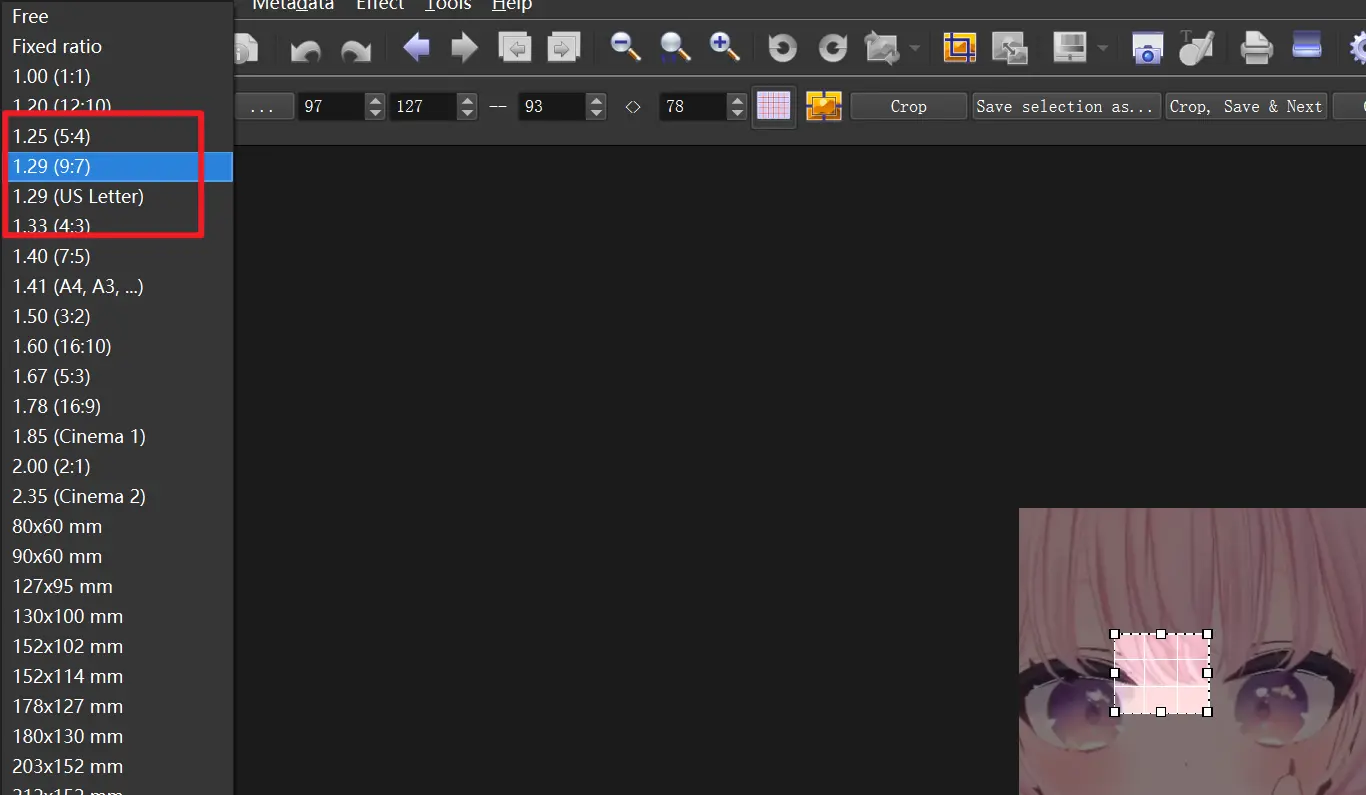Rotate the image counter-clockwise
Screen dimensions: 1366x795
coord(782,48)
